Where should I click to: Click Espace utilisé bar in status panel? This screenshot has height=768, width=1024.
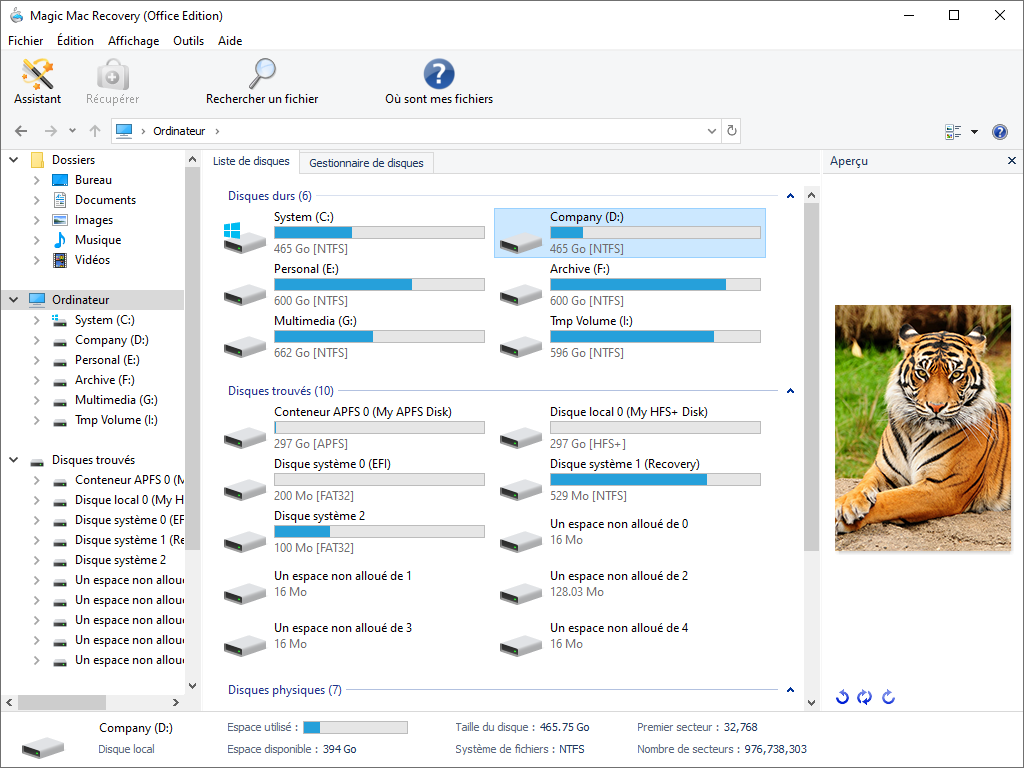[355, 728]
